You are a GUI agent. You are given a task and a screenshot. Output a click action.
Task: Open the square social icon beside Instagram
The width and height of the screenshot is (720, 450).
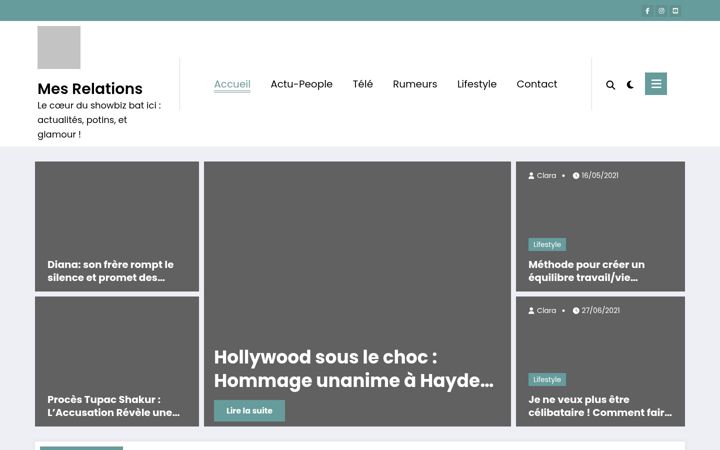pyautogui.click(x=675, y=11)
